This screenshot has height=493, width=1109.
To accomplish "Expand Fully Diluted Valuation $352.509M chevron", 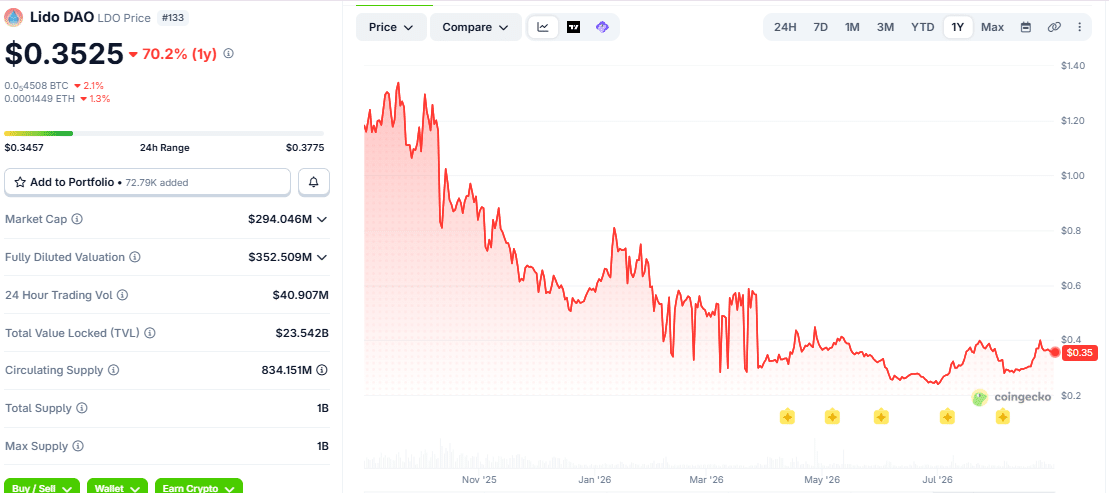I will (322, 257).
